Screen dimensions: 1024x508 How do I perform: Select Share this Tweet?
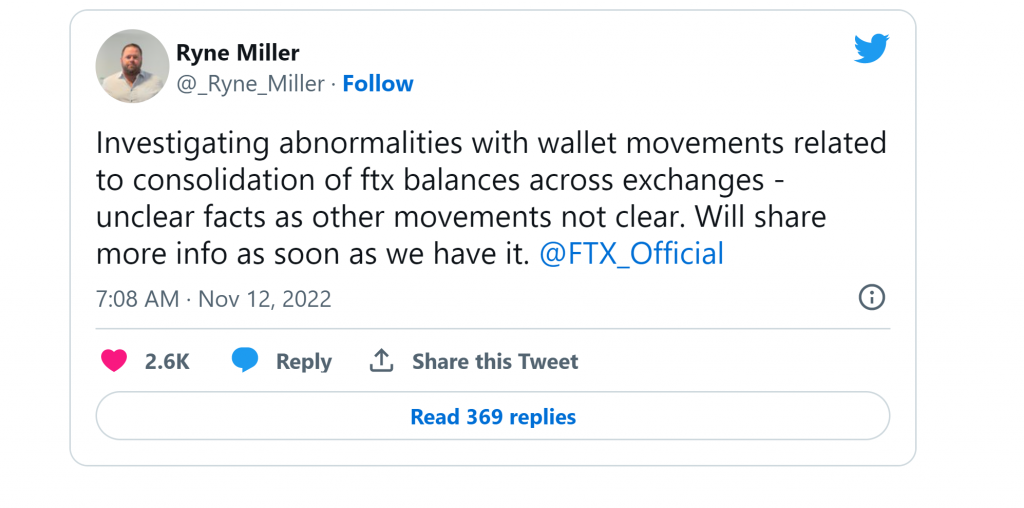point(495,361)
